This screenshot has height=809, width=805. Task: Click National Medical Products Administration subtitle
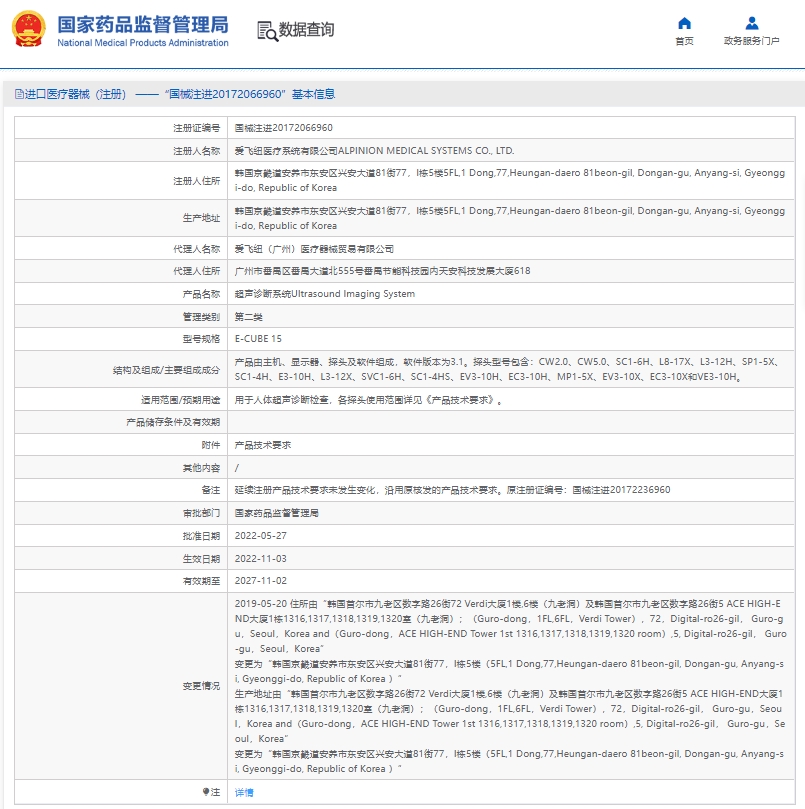143,43
